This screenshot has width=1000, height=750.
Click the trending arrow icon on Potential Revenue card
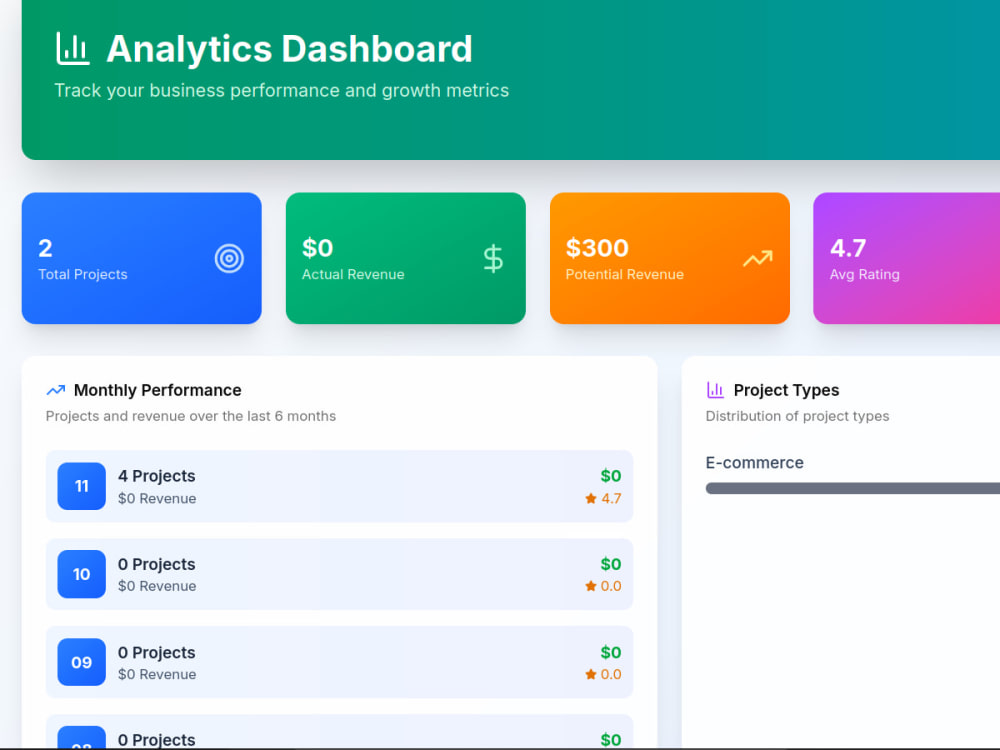pos(758,258)
